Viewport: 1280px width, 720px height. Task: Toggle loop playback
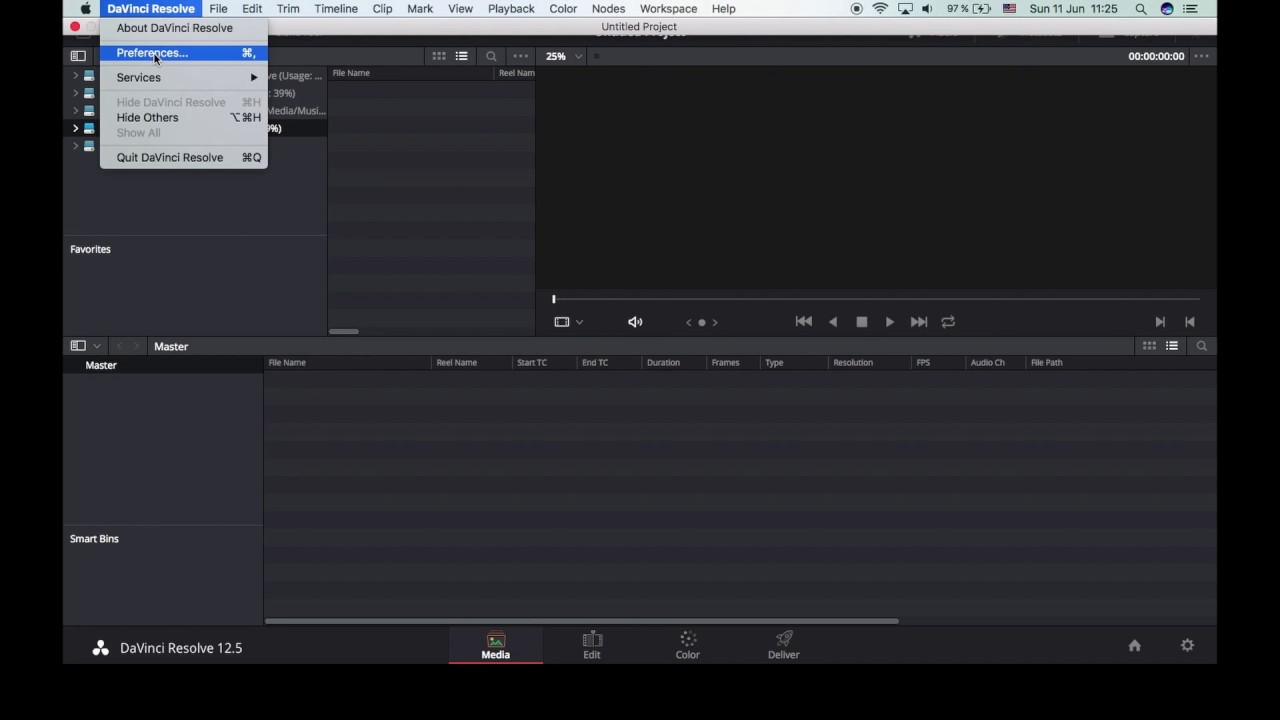coord(948,322)
